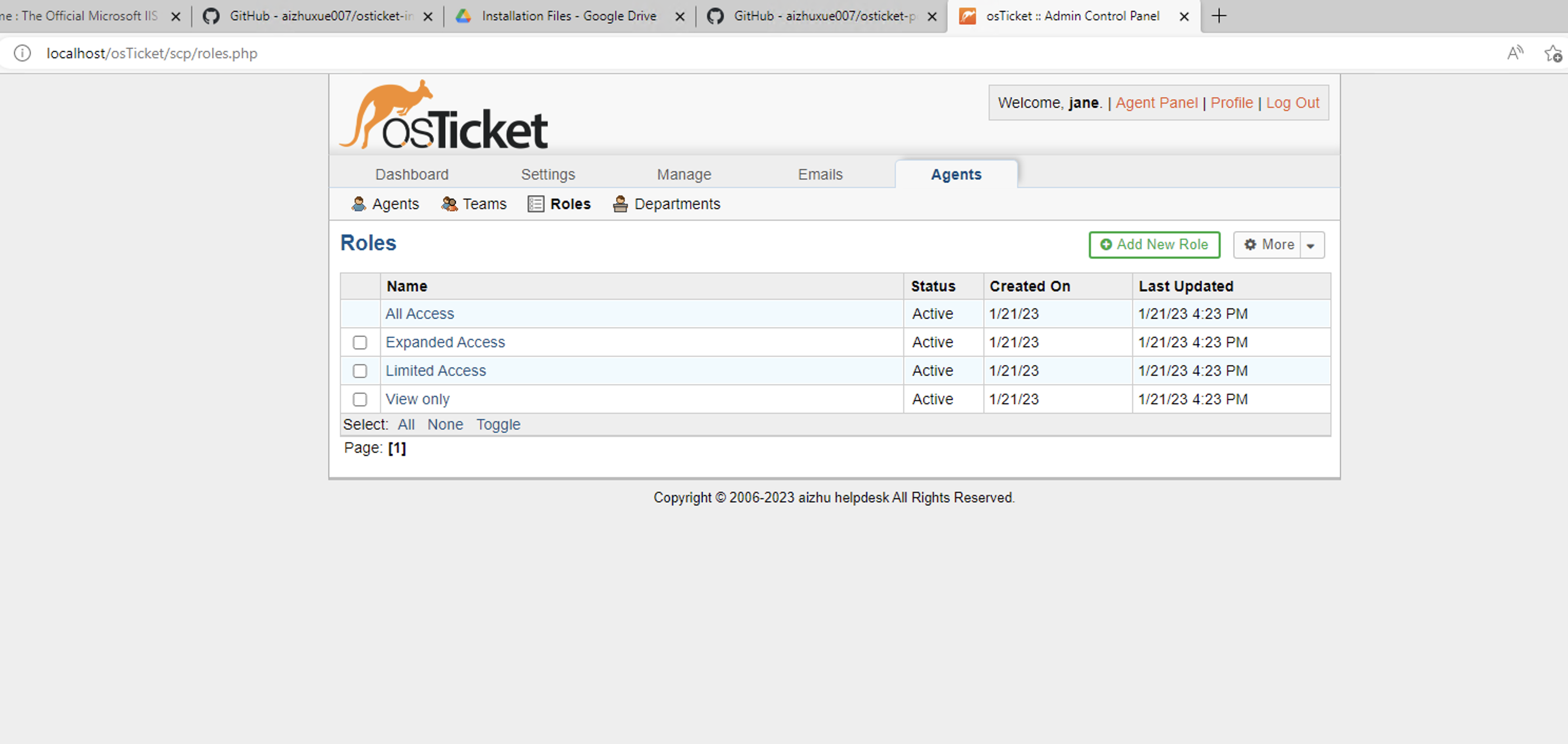Open the Emails tab
The height and width of the screenshot is (744, 1568).
[820, 174]
